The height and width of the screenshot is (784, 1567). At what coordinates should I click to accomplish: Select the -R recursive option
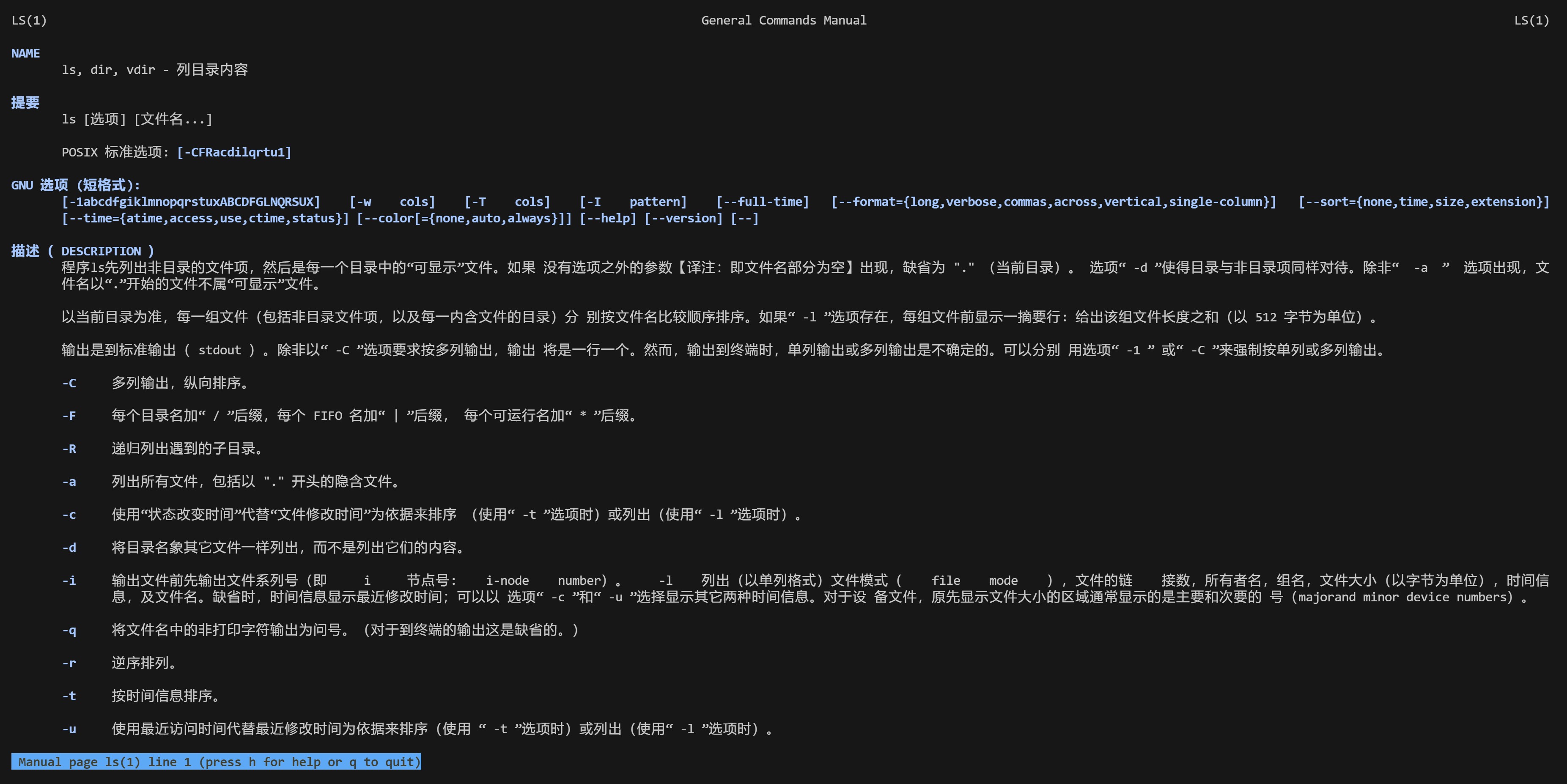tap(69, 449)
